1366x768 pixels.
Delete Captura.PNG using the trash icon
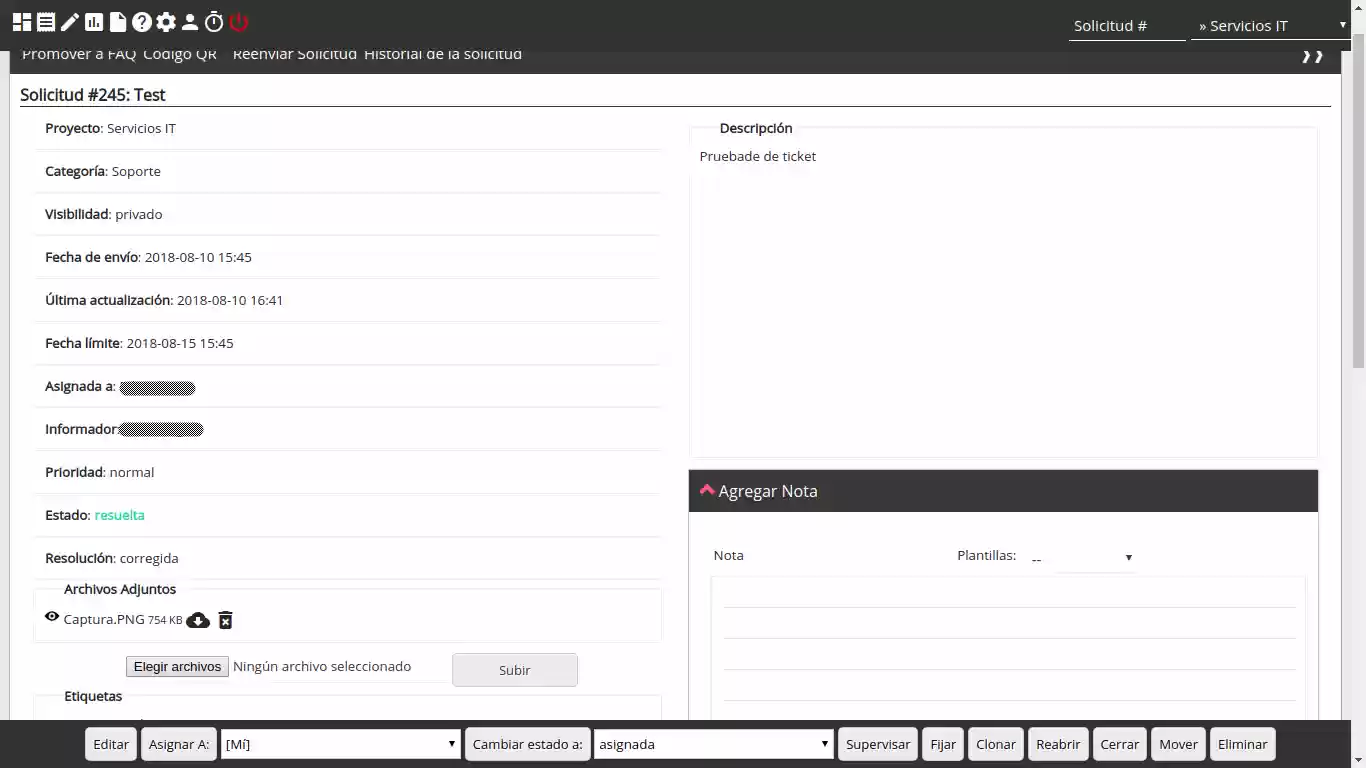pos(225,620)
